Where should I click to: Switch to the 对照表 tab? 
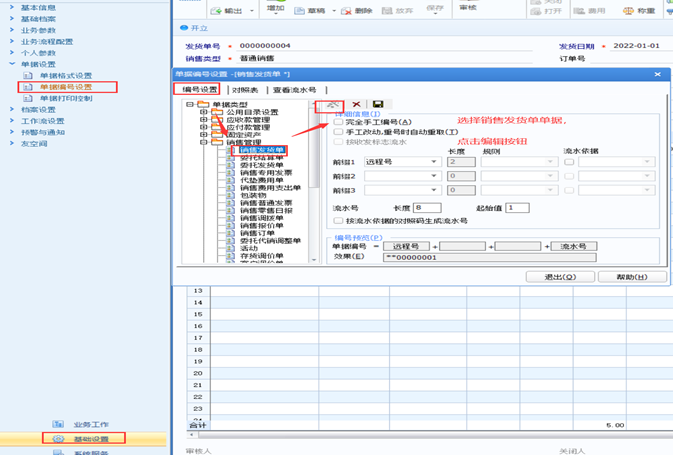click(x=246, y=90)
